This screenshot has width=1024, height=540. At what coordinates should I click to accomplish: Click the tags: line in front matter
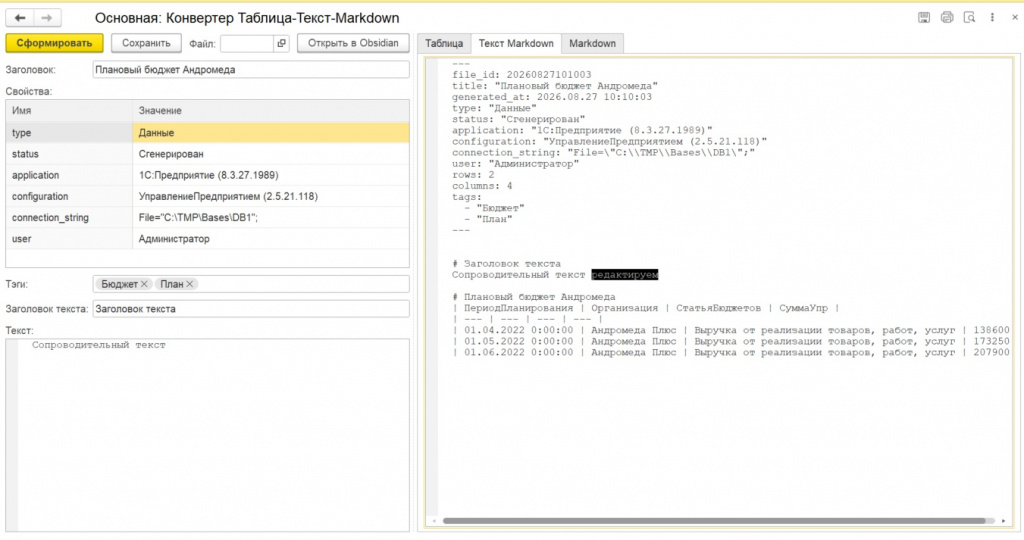467,197
